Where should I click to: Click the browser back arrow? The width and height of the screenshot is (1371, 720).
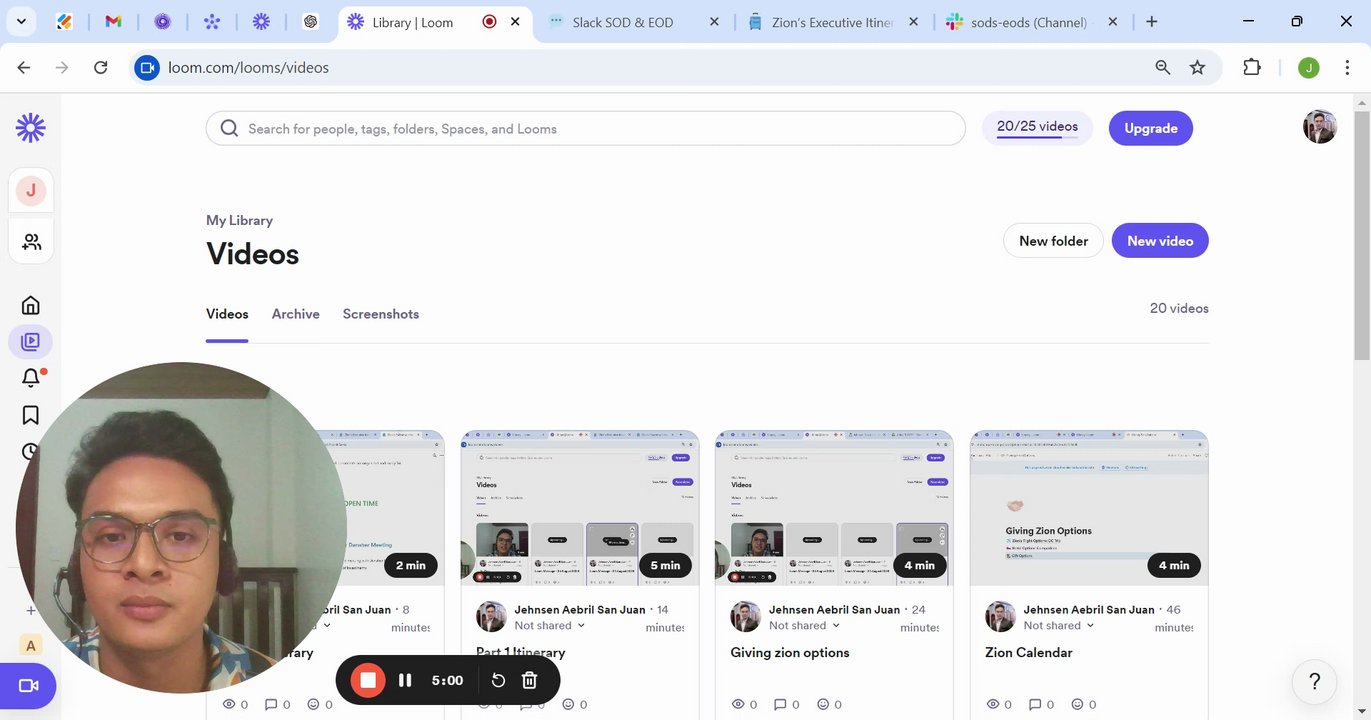[x=24, y=67]
